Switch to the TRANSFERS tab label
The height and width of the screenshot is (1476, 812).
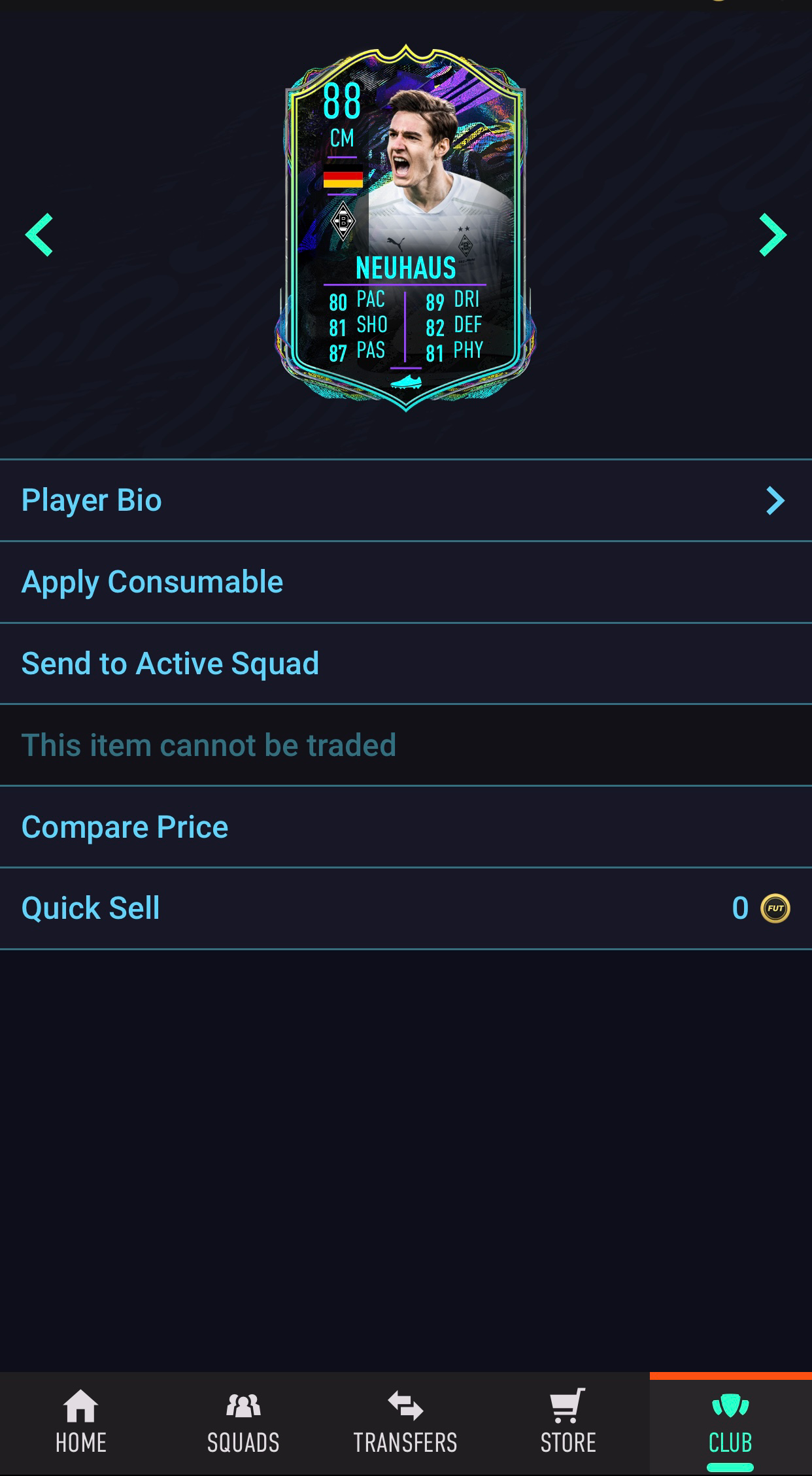tap(405, 1443)
